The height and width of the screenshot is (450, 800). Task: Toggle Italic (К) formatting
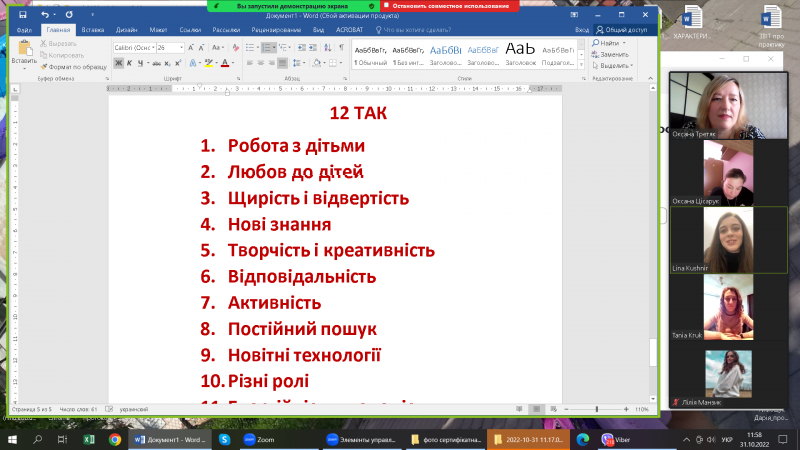[130, 63]
